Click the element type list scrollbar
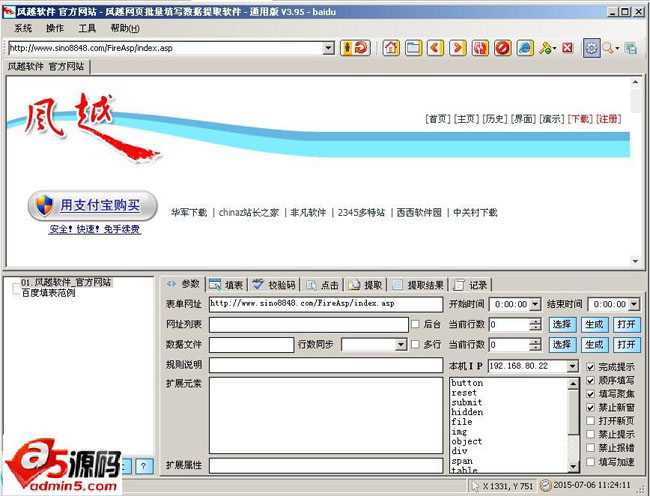The width and height of the screenshot is (650, 496). coord(573,425)
